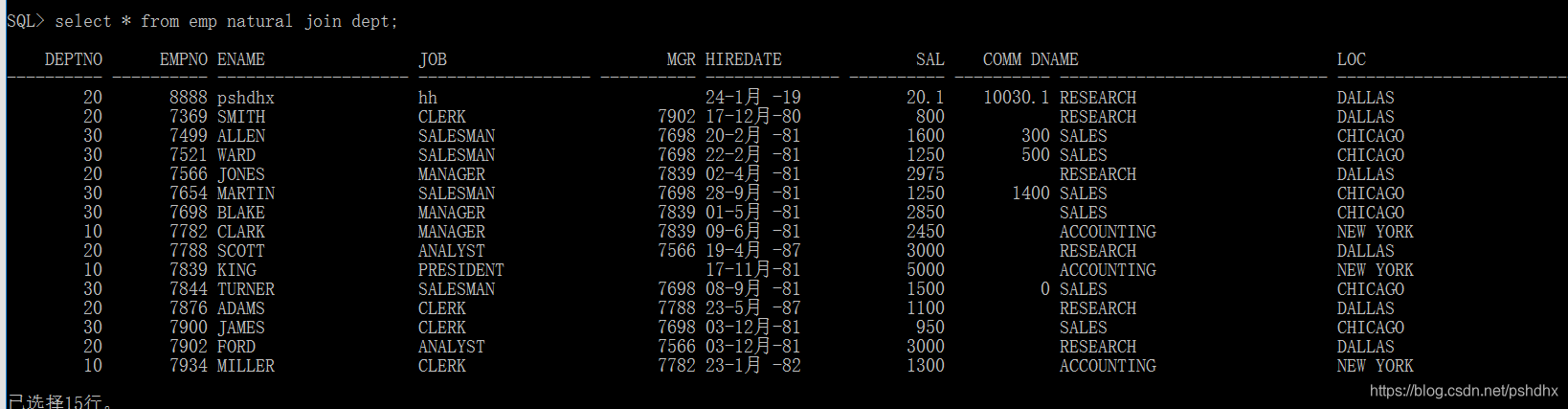Select employee name SCOTT
The width and height of the screenshot is (1568, 409).
click(x=241, y=251)
